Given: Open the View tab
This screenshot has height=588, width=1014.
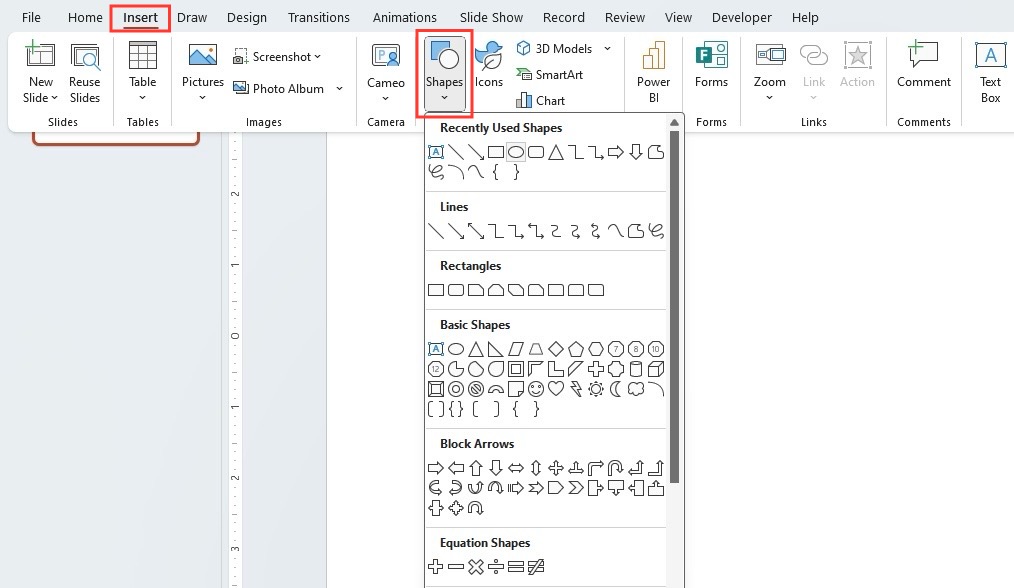Looking at the screenshot, I should 678,17.
